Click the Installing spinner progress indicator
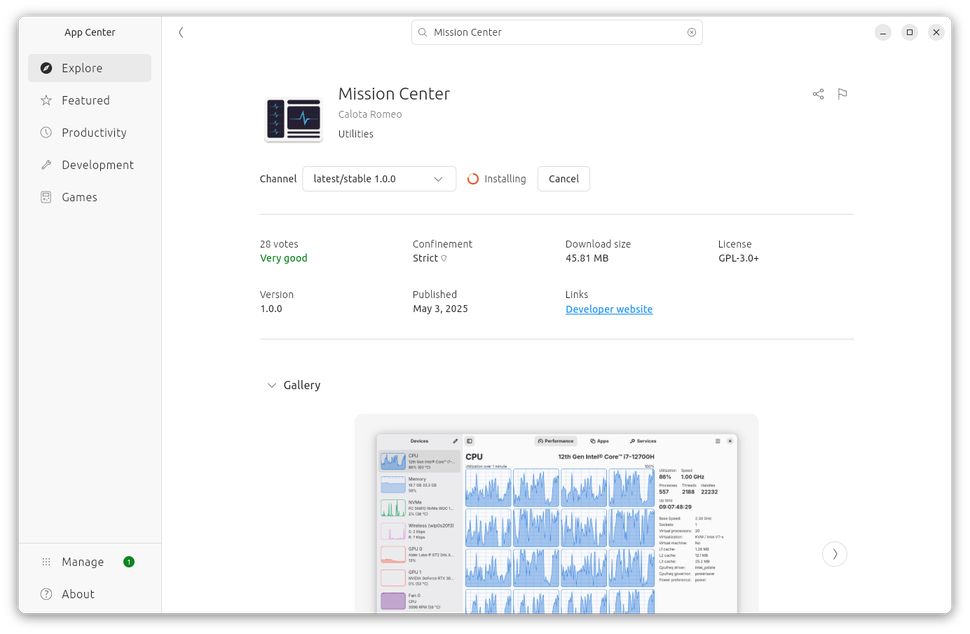 (x=472, y=178)
